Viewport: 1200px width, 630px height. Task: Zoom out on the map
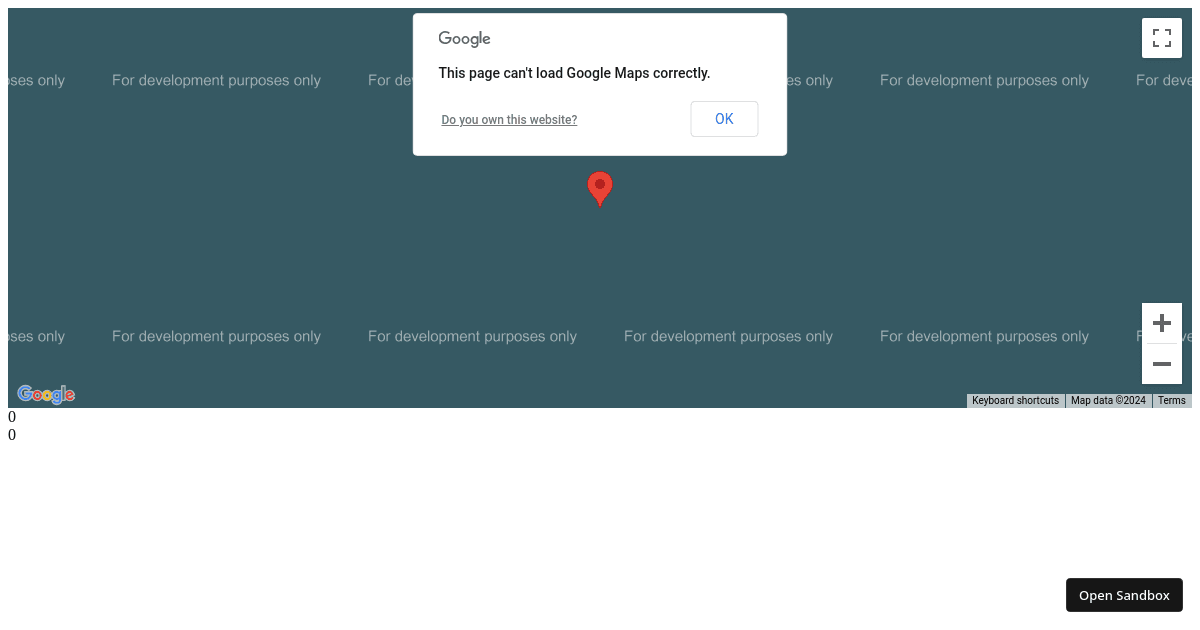[x=1162, y=364]
